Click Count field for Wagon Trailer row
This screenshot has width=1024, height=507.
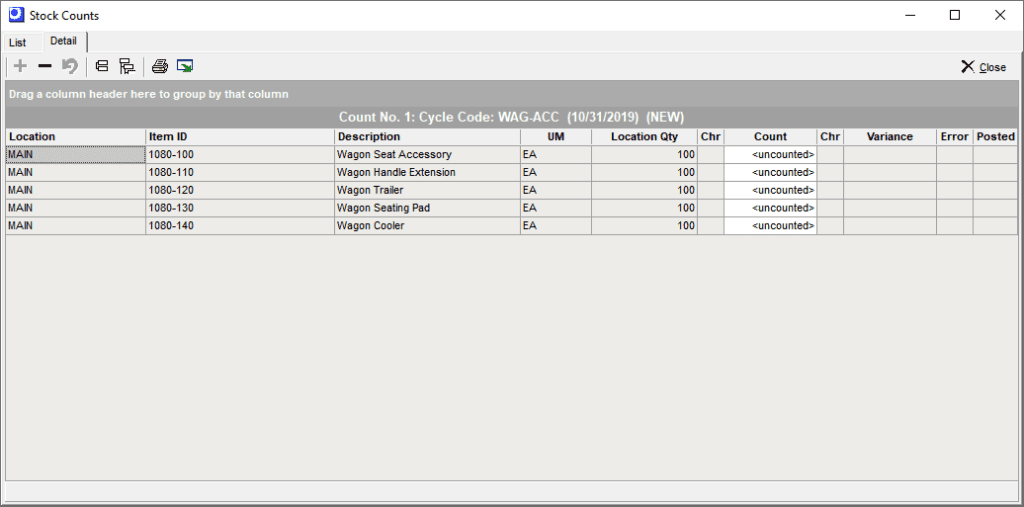coord(771,190)
